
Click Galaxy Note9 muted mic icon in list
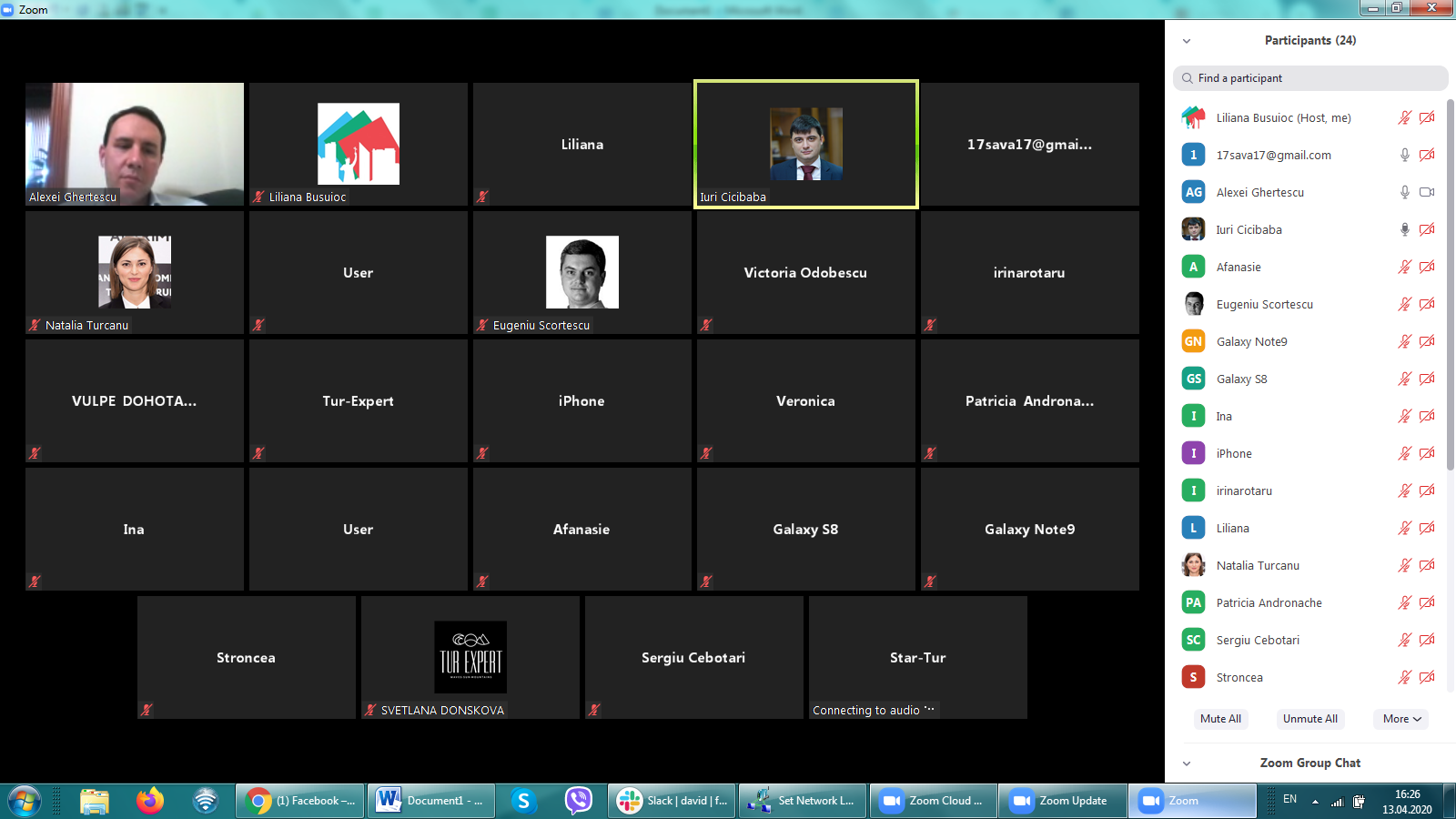coord(1404,341)
